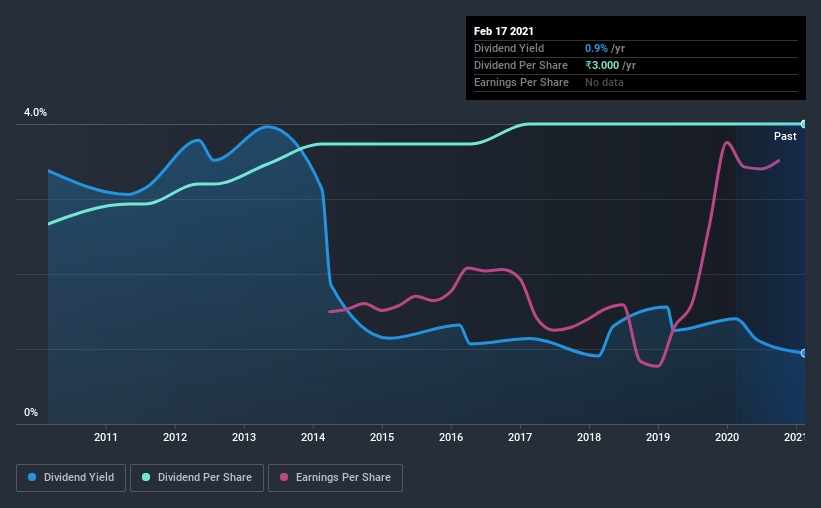Viewport: 821px width, 508px height.
Task: Click the 4.0% y-axis label
Action: [35, 113]
